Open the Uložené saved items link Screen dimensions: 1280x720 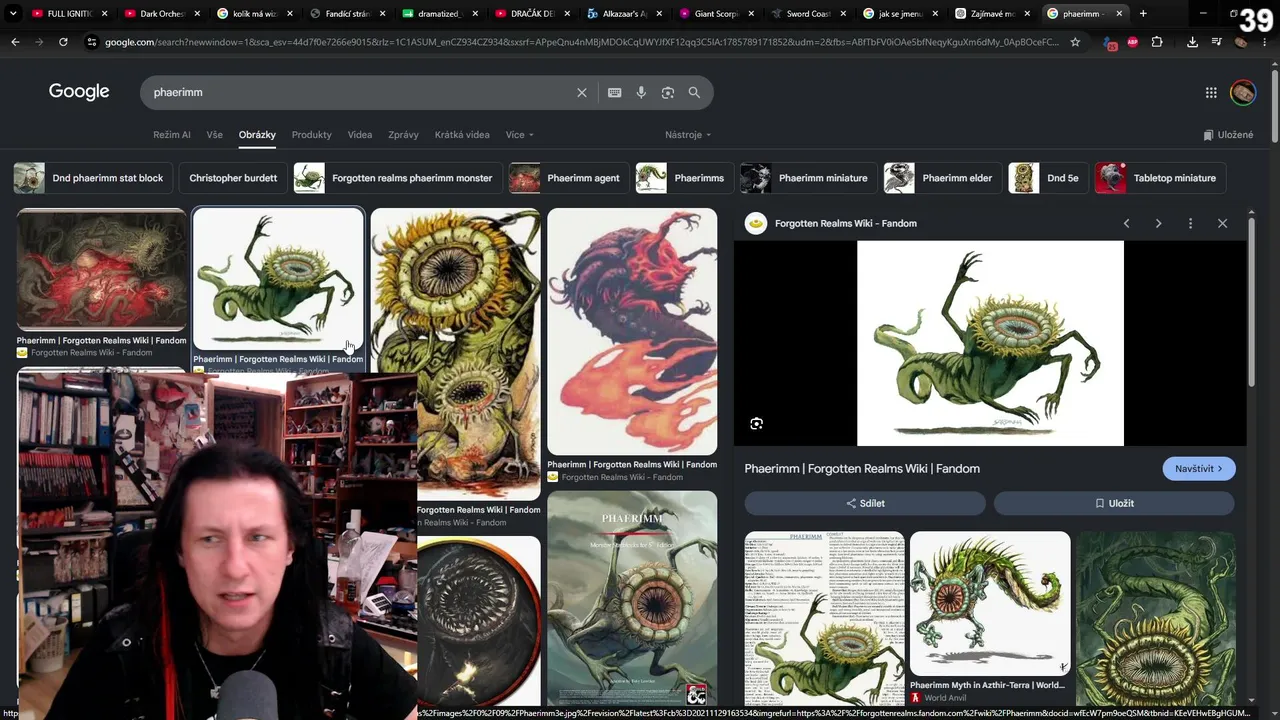pyautogui.click(x=1228, y=135)
